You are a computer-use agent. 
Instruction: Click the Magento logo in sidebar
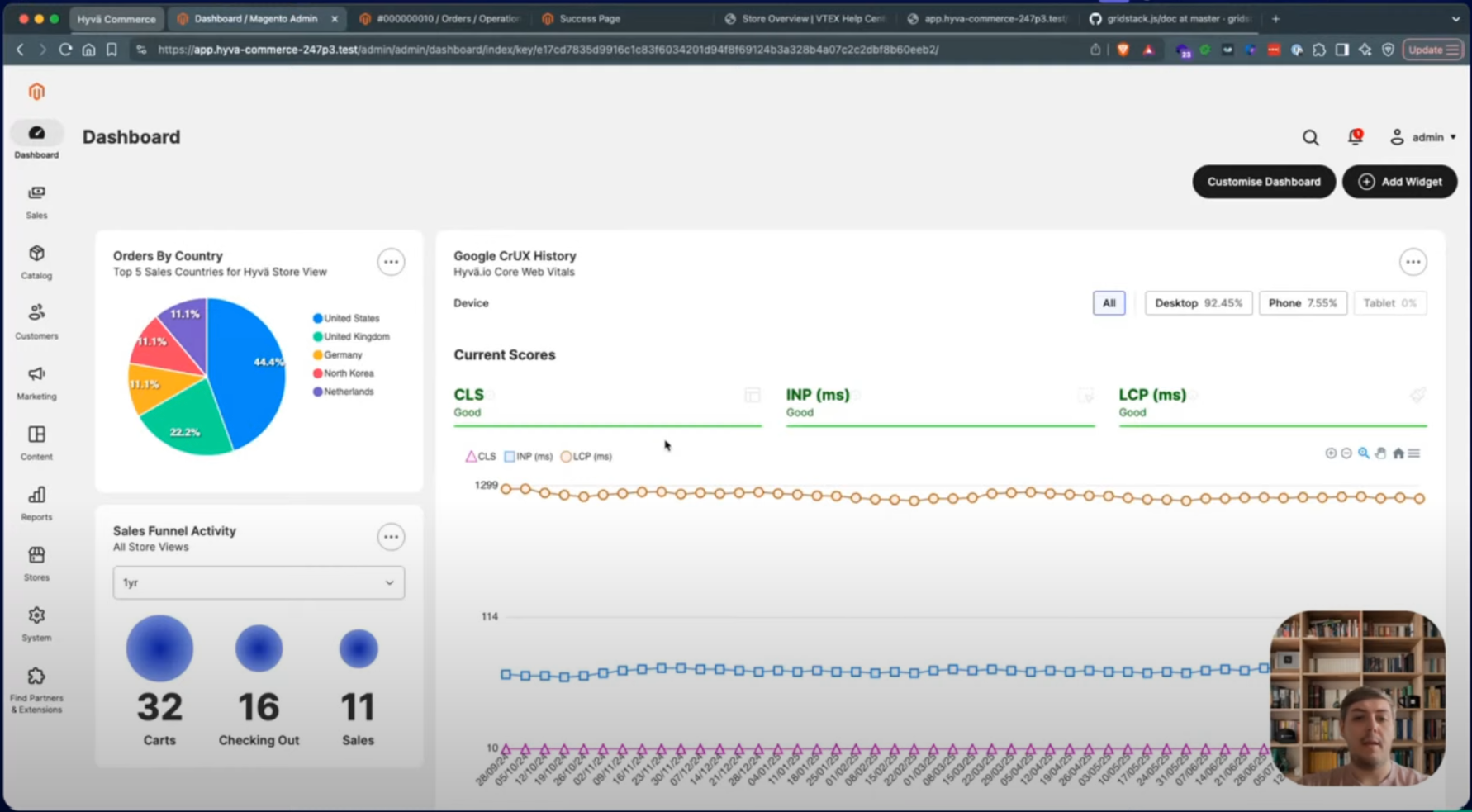click(36, 92)
